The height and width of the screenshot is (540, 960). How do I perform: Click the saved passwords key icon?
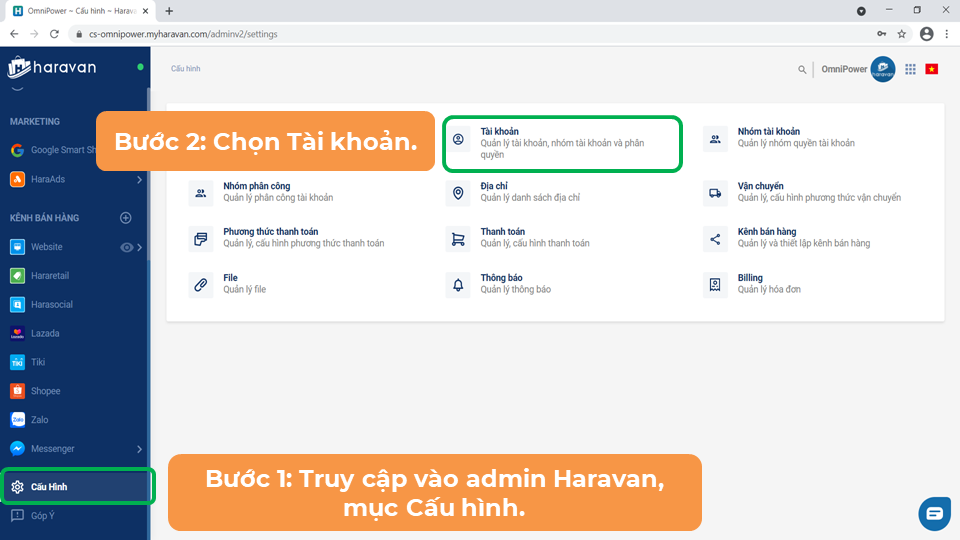point(882,34)
